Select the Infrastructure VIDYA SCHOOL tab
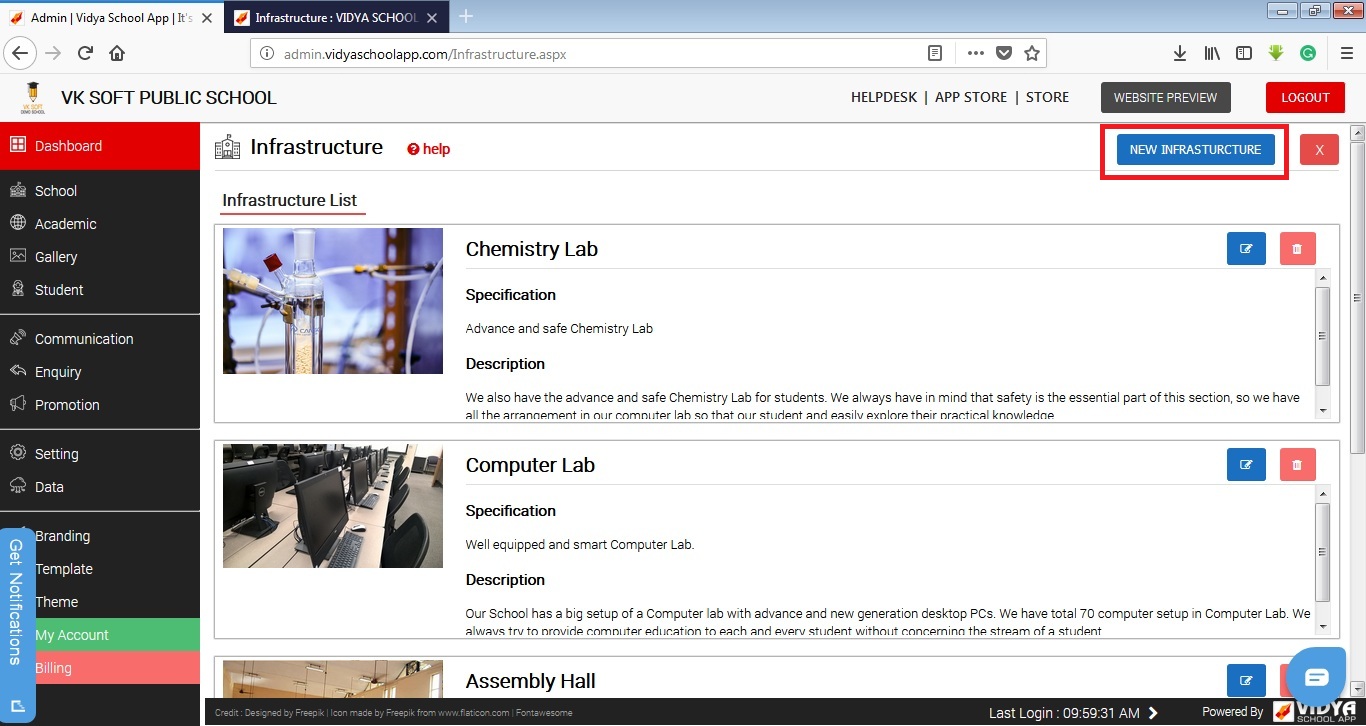The image size is (1366, 726). 337,18
